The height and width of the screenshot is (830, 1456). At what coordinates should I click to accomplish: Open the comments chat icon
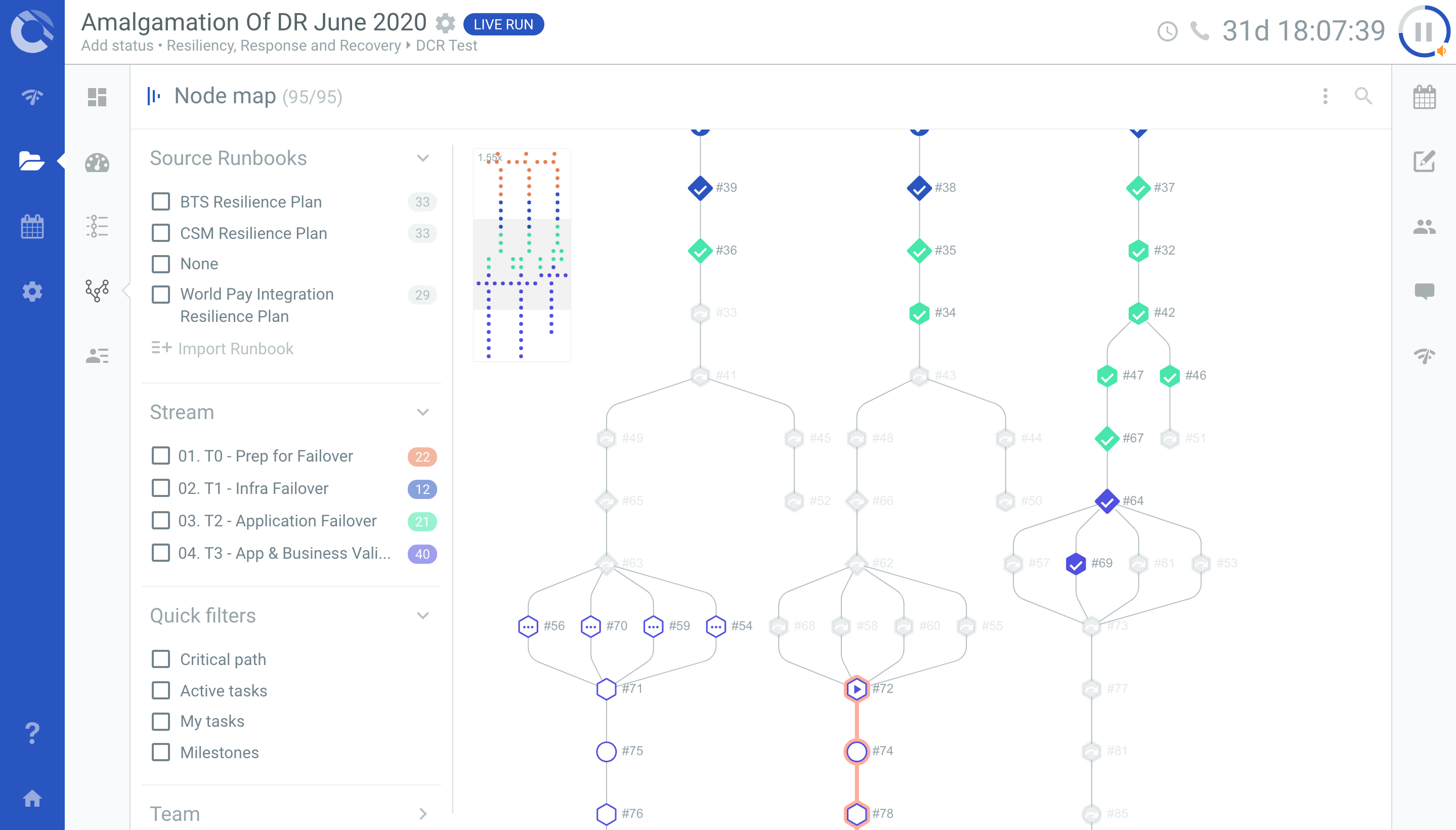(1424, 292)
